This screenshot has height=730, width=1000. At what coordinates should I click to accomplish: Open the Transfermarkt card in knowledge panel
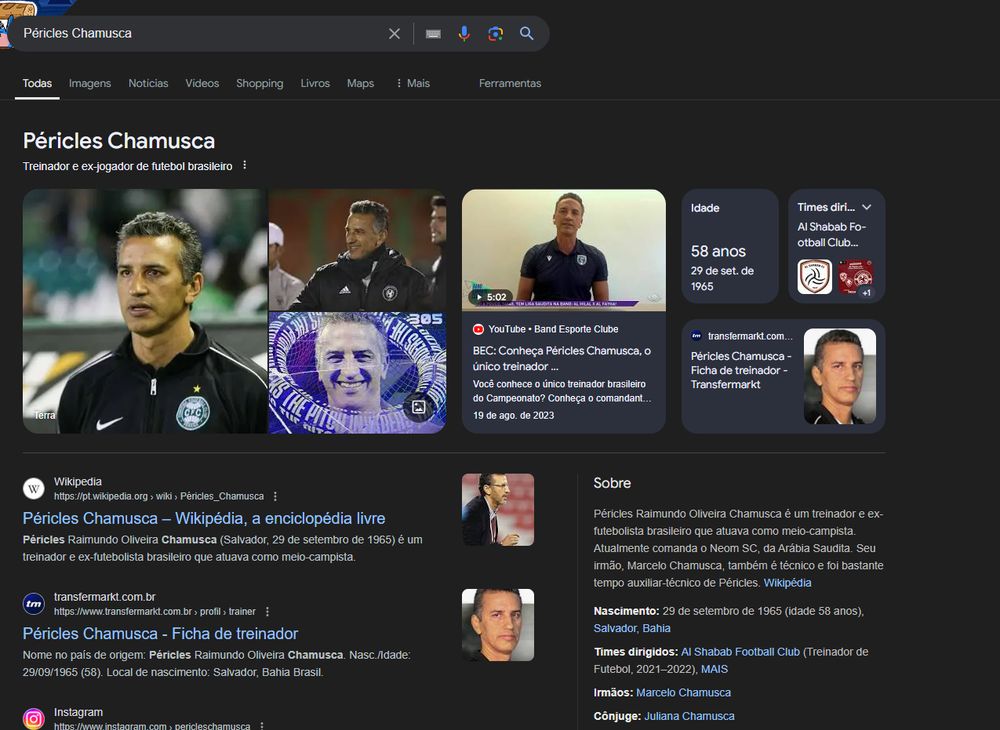pyautogui.click(x=783, y=376)
